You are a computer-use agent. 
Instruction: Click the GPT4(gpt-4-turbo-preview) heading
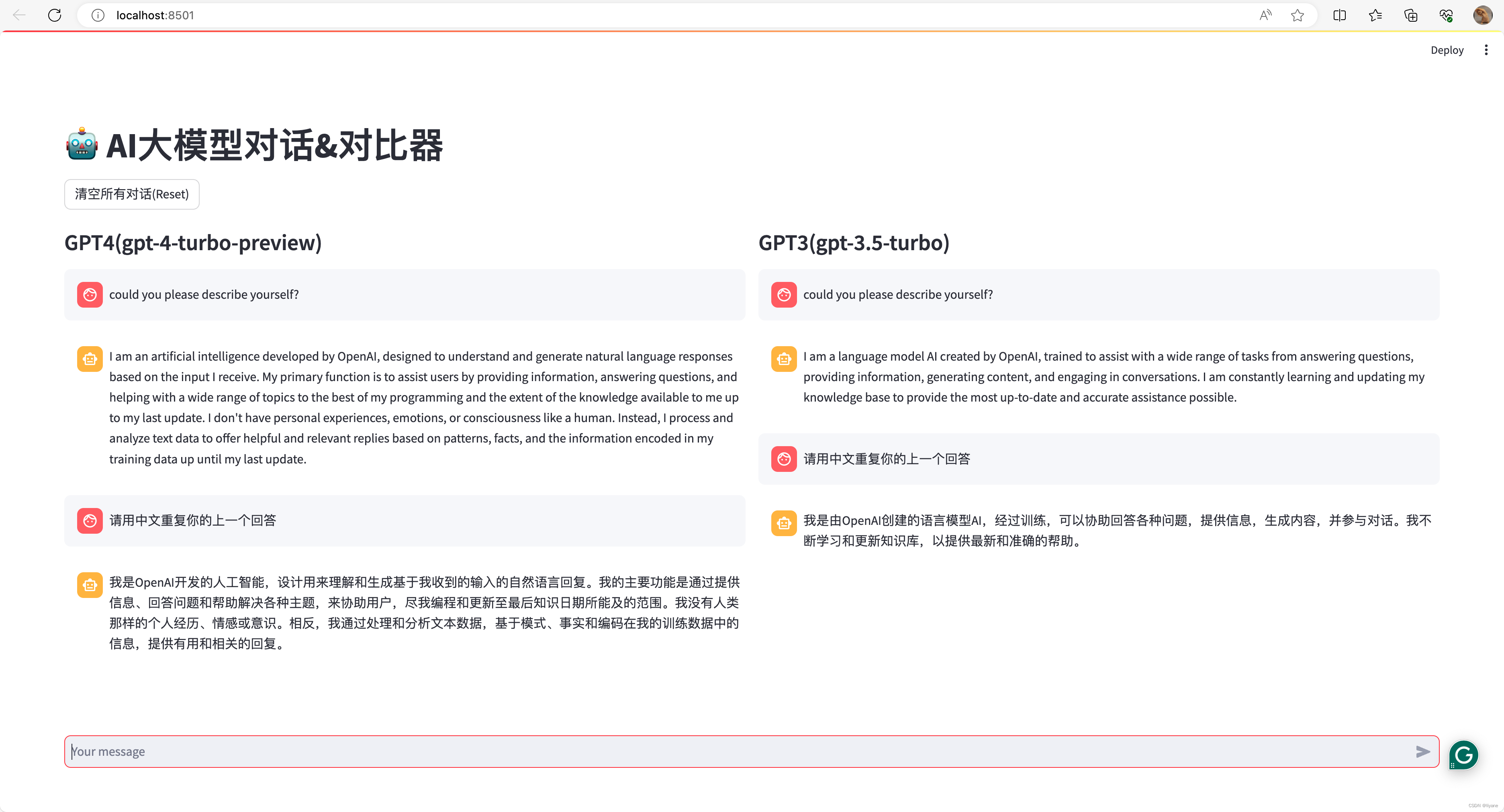193,243
